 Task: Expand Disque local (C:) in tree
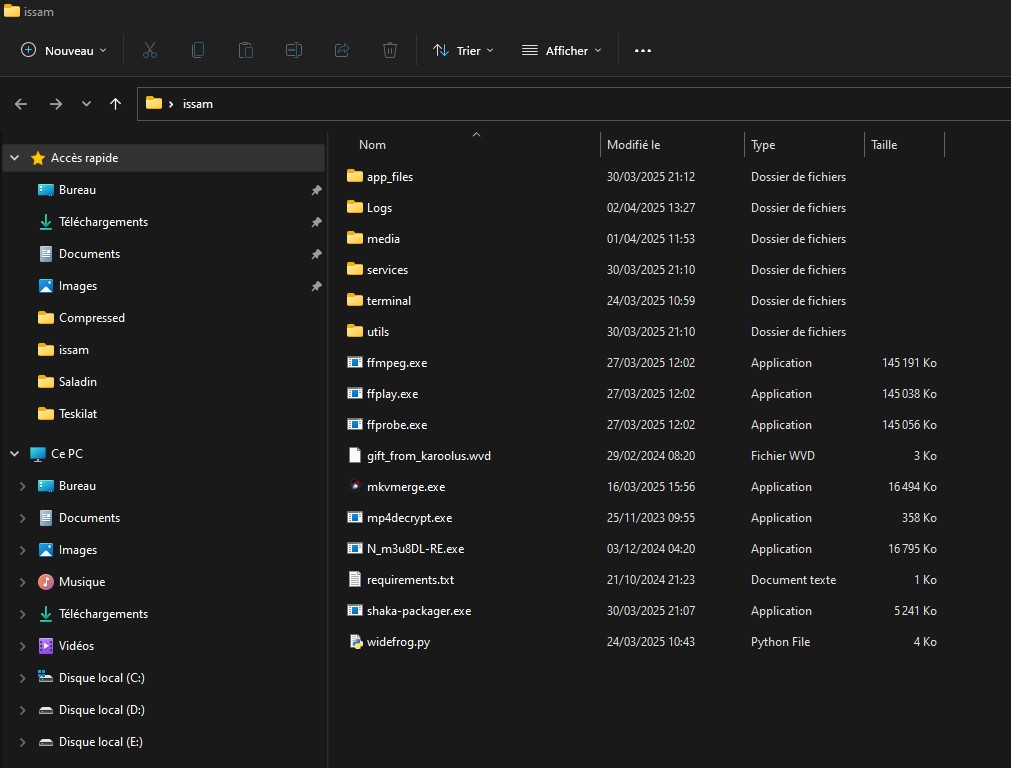[x=22, y=678]
